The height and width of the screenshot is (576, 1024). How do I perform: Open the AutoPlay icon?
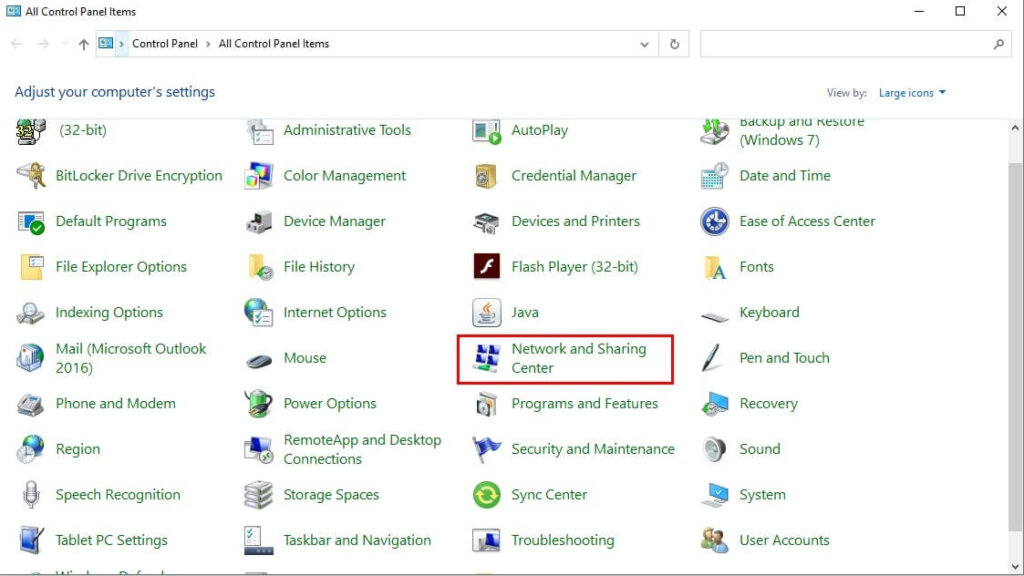(486, 131)
